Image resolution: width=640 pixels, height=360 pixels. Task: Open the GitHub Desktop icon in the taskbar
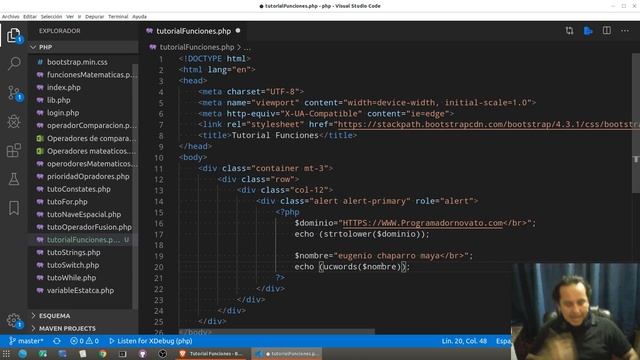142,353
